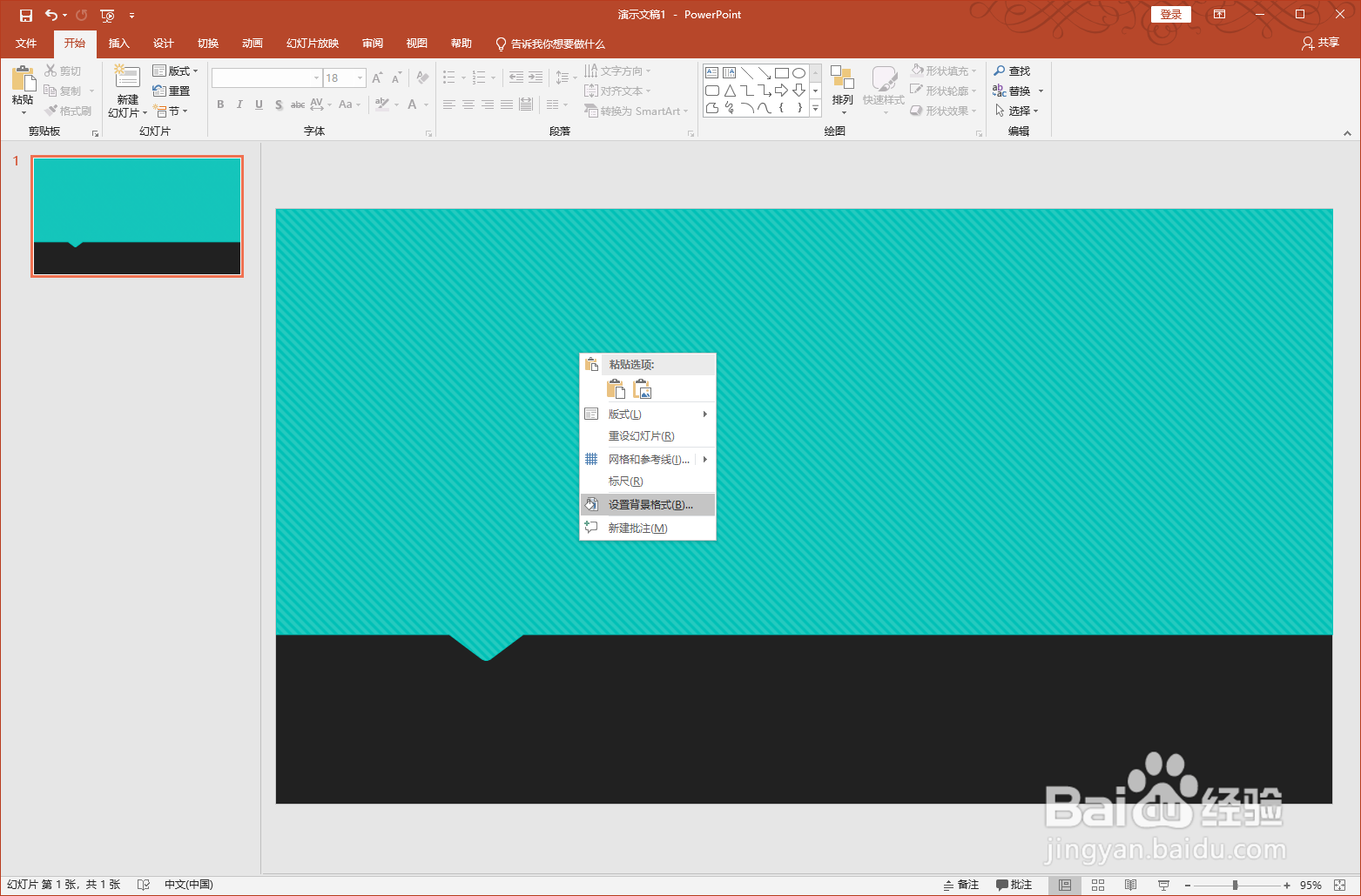Switch to the Transitions (切换) tab
The height and width of the screenshot is (896, 1361).
[x=207, y=44]
